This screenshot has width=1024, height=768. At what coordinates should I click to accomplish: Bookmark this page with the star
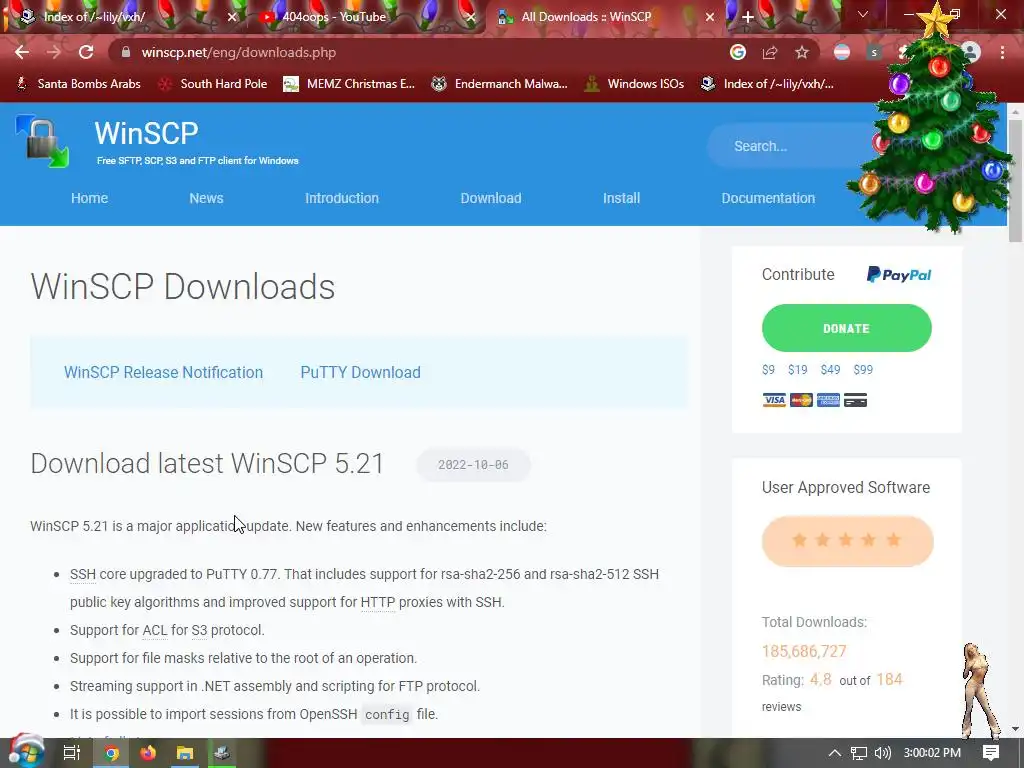(x=802, y=52)
